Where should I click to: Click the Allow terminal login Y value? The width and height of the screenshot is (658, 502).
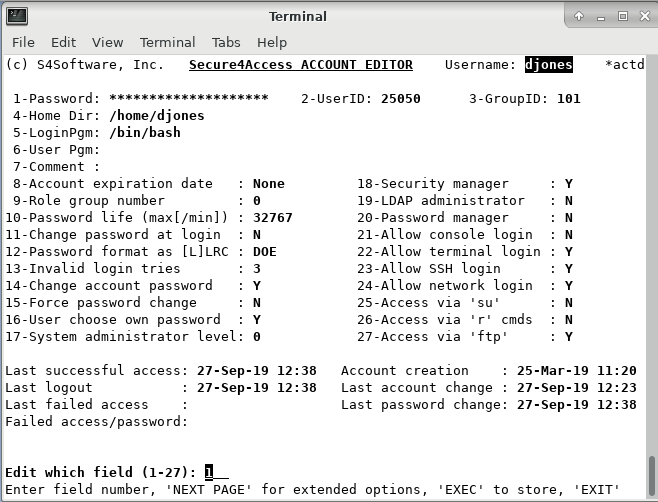(569, 252)
